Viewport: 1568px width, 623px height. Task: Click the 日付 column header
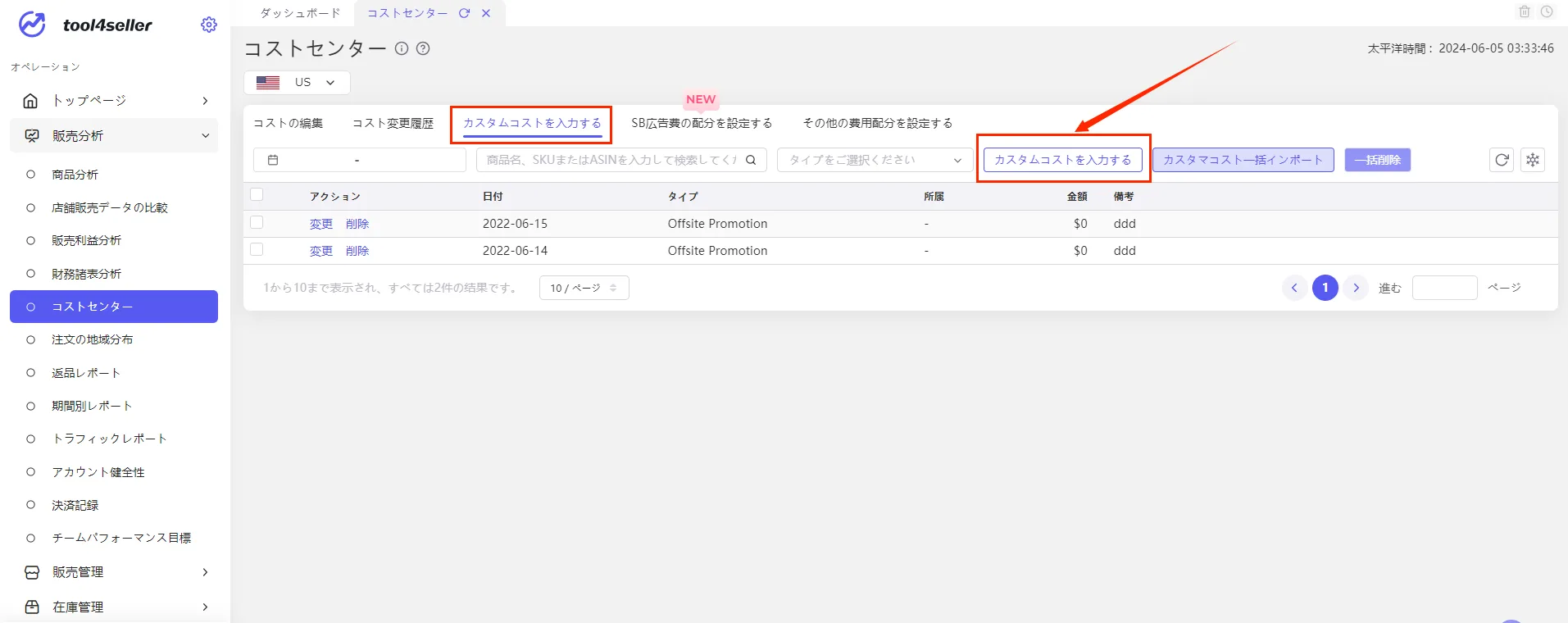[x=493, y=197]
